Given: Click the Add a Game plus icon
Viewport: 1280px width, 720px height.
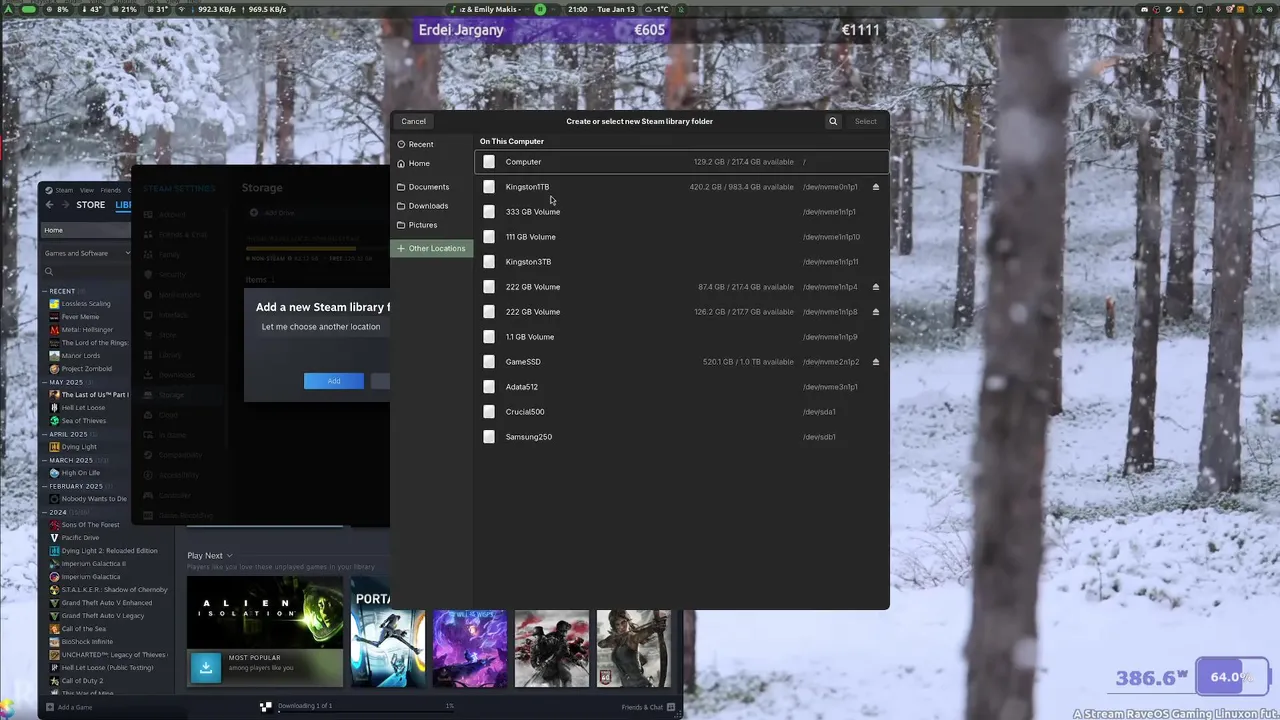Looking at the screenshot, I should click(49, 707).
